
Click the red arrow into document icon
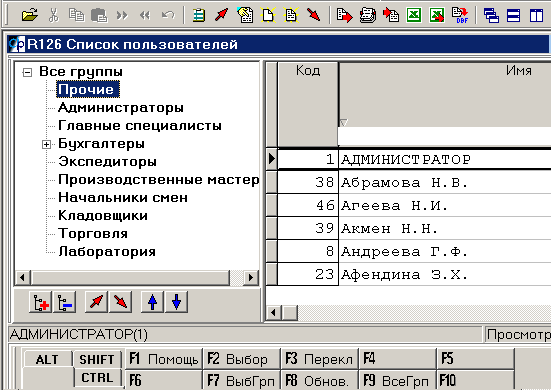tap(391, 15)
